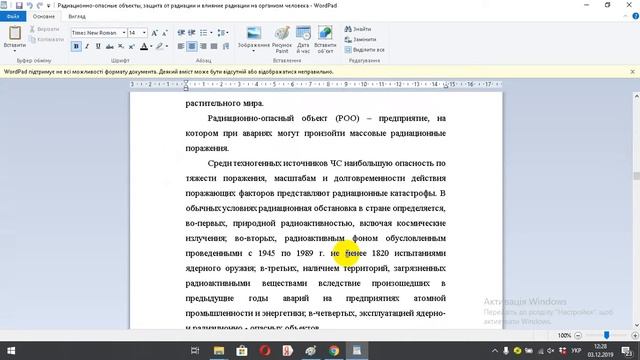Undo the last action in title bar
640x360 pixels.
(x=29, y=5)
